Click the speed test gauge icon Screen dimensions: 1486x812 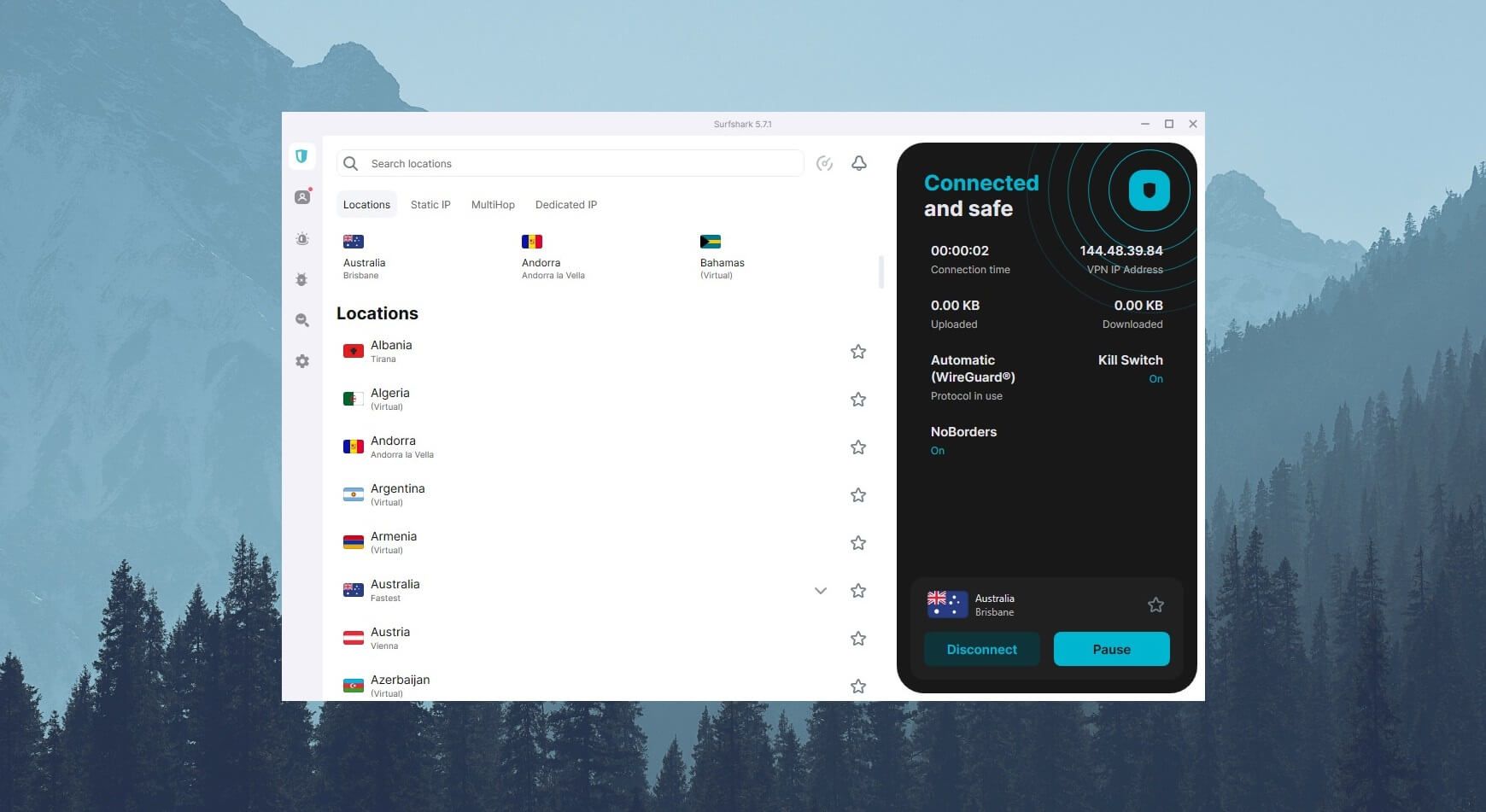[x=824, y=163]
